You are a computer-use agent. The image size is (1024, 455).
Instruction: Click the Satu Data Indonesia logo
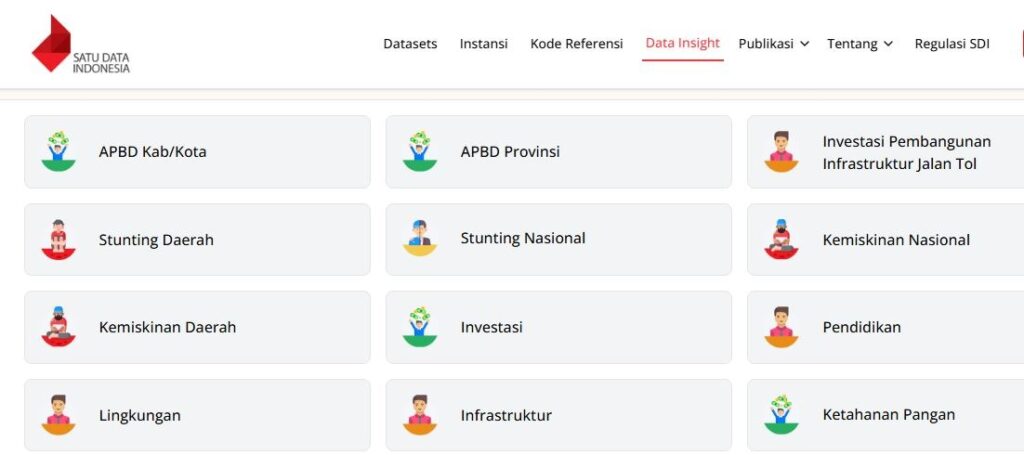pyautogui.click(x=80, y=45)
